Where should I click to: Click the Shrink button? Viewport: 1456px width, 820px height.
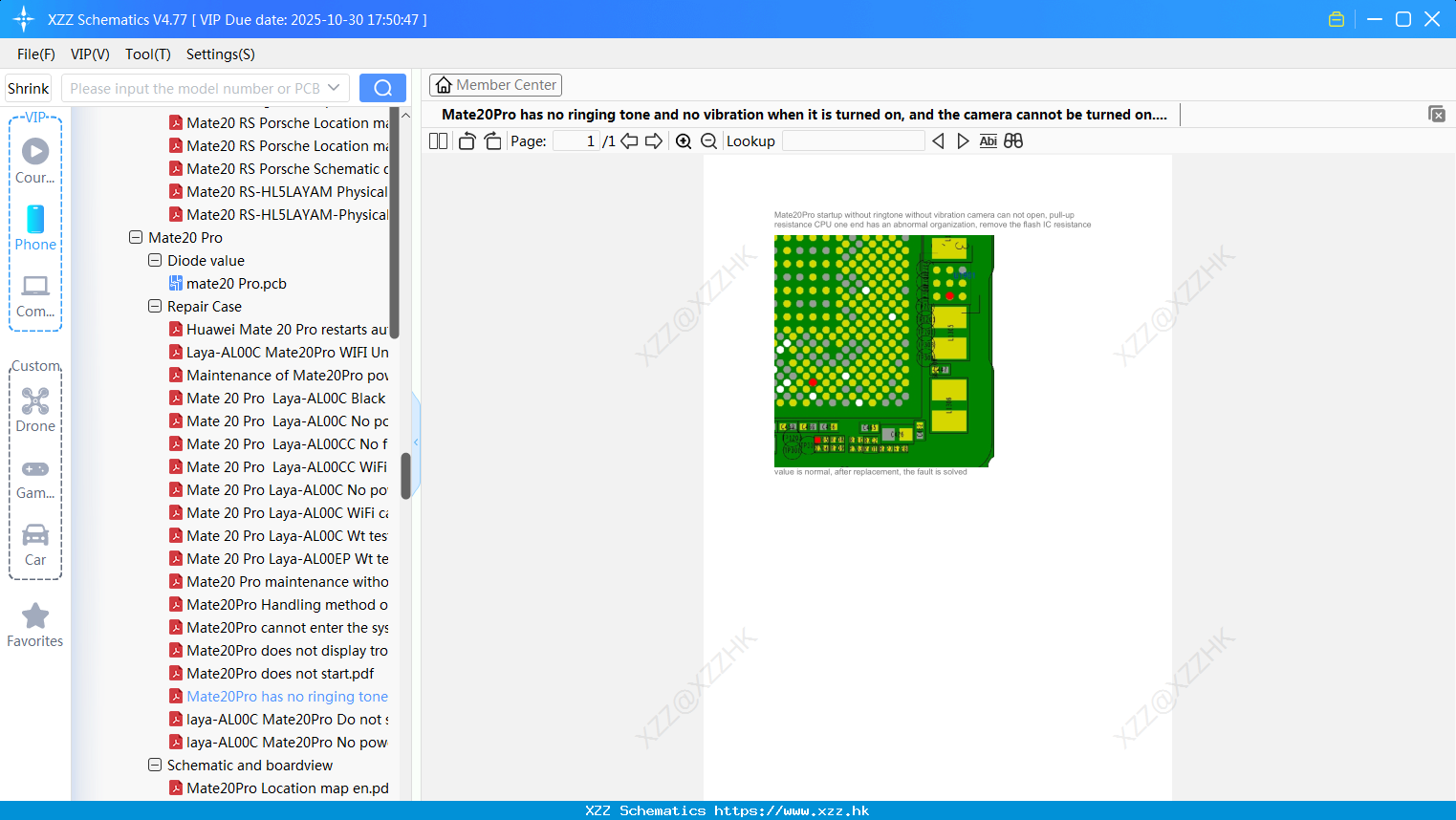[x=29, y=88]
